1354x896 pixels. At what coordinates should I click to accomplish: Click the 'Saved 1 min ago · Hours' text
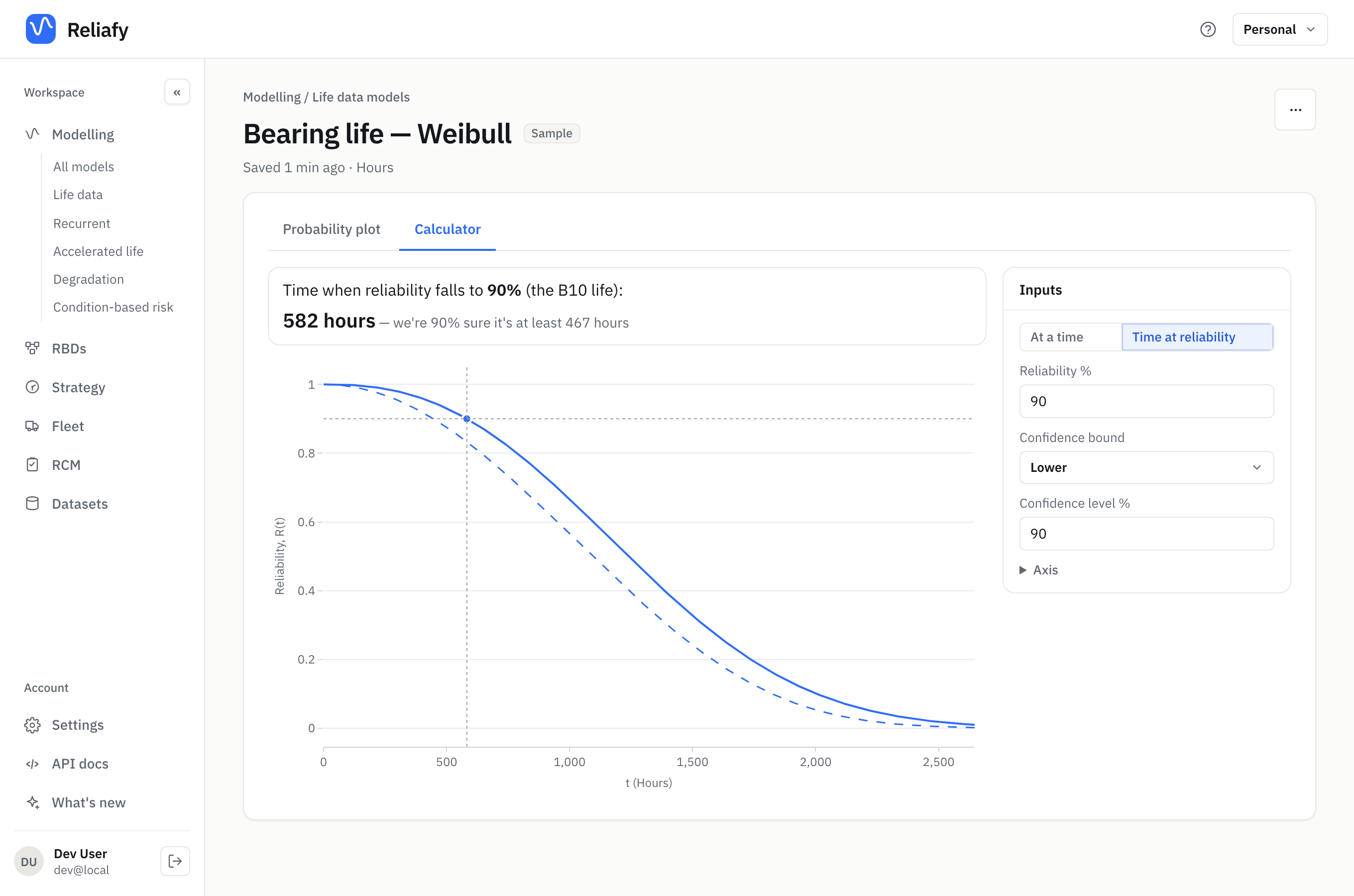pyautogui.click(x=318, y=167)
